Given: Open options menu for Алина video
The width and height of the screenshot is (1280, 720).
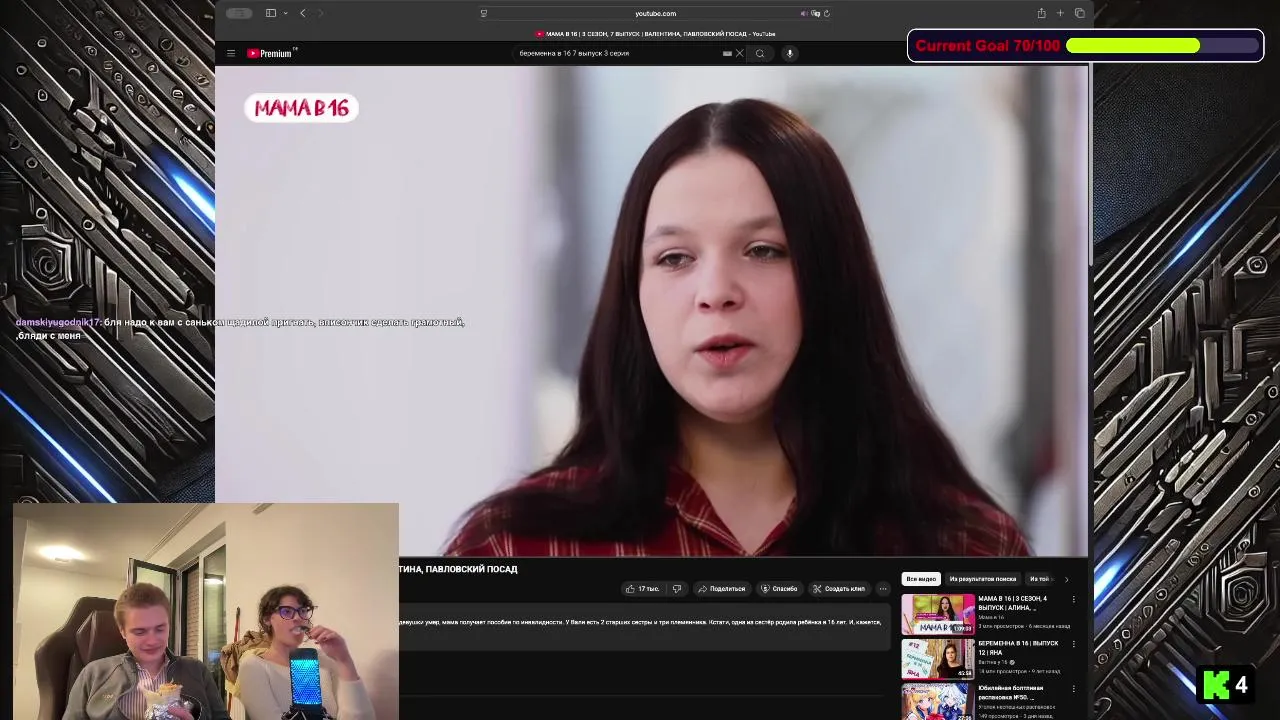Looking at the screenshot, I should coord(1074,600).
